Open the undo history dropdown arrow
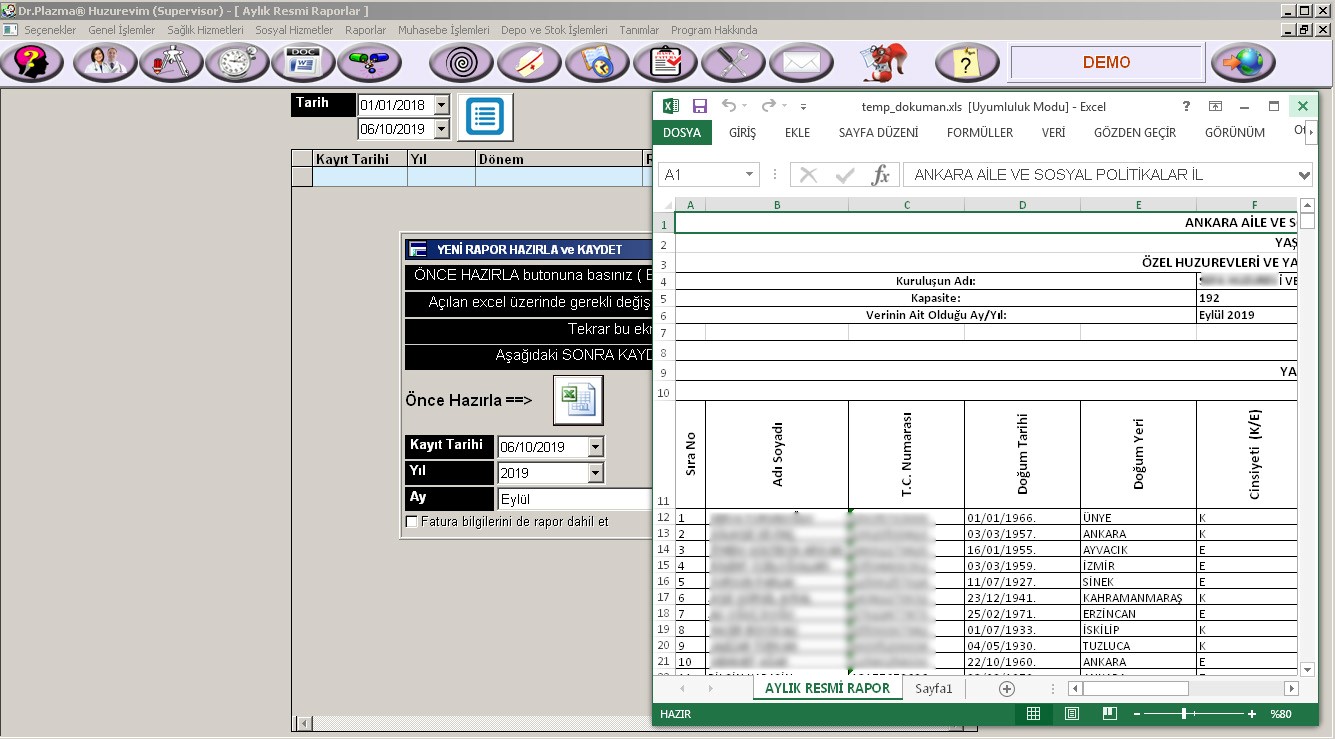 745,106
